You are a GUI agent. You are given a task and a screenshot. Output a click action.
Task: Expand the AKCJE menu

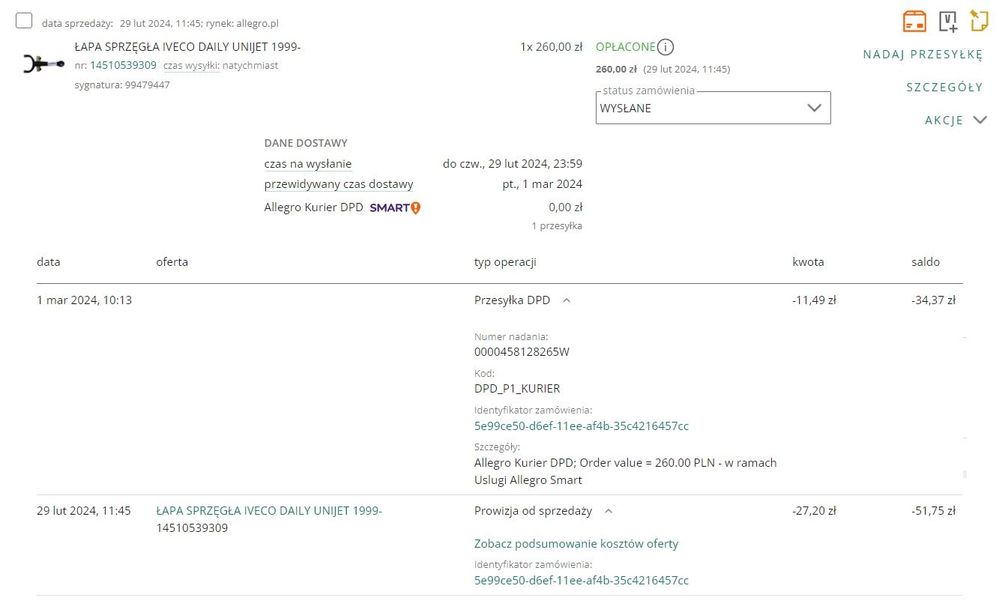(956, 121)
